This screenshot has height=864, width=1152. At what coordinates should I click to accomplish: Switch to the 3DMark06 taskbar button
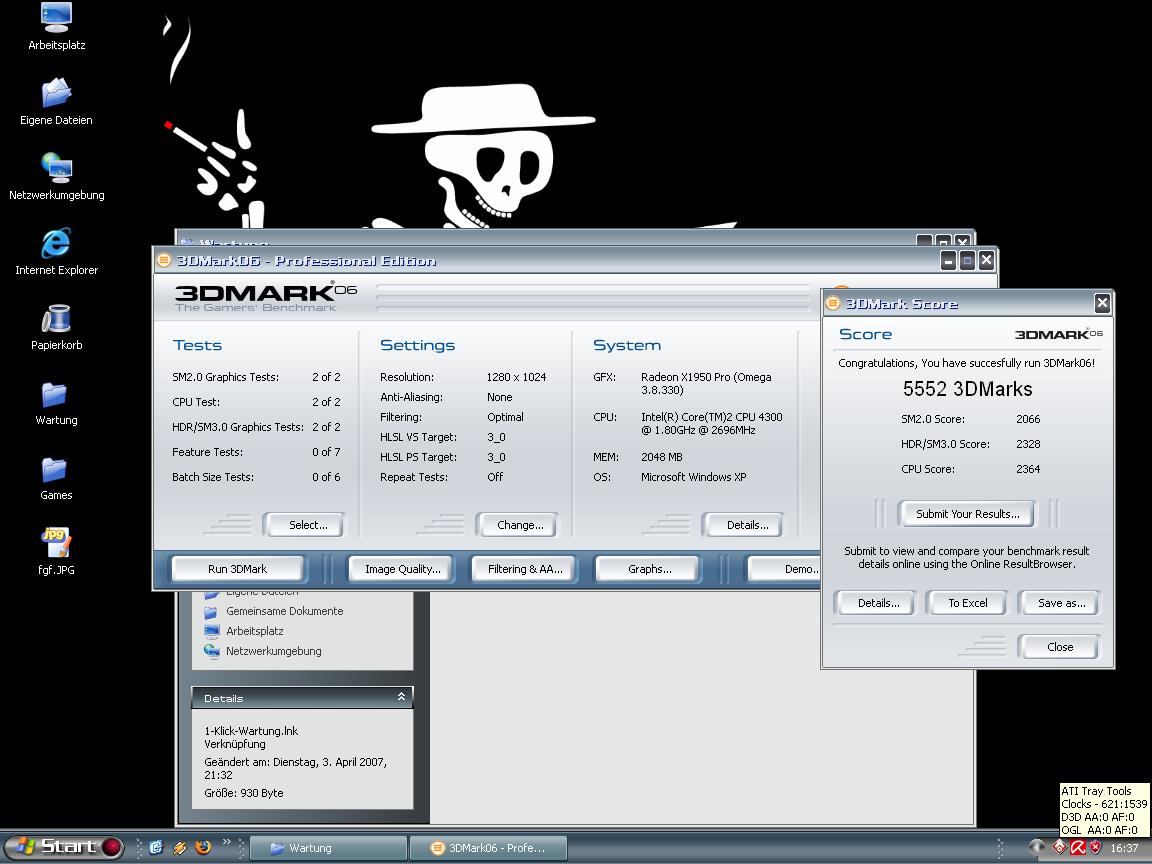pyautogui.click(x=488, y=848)
